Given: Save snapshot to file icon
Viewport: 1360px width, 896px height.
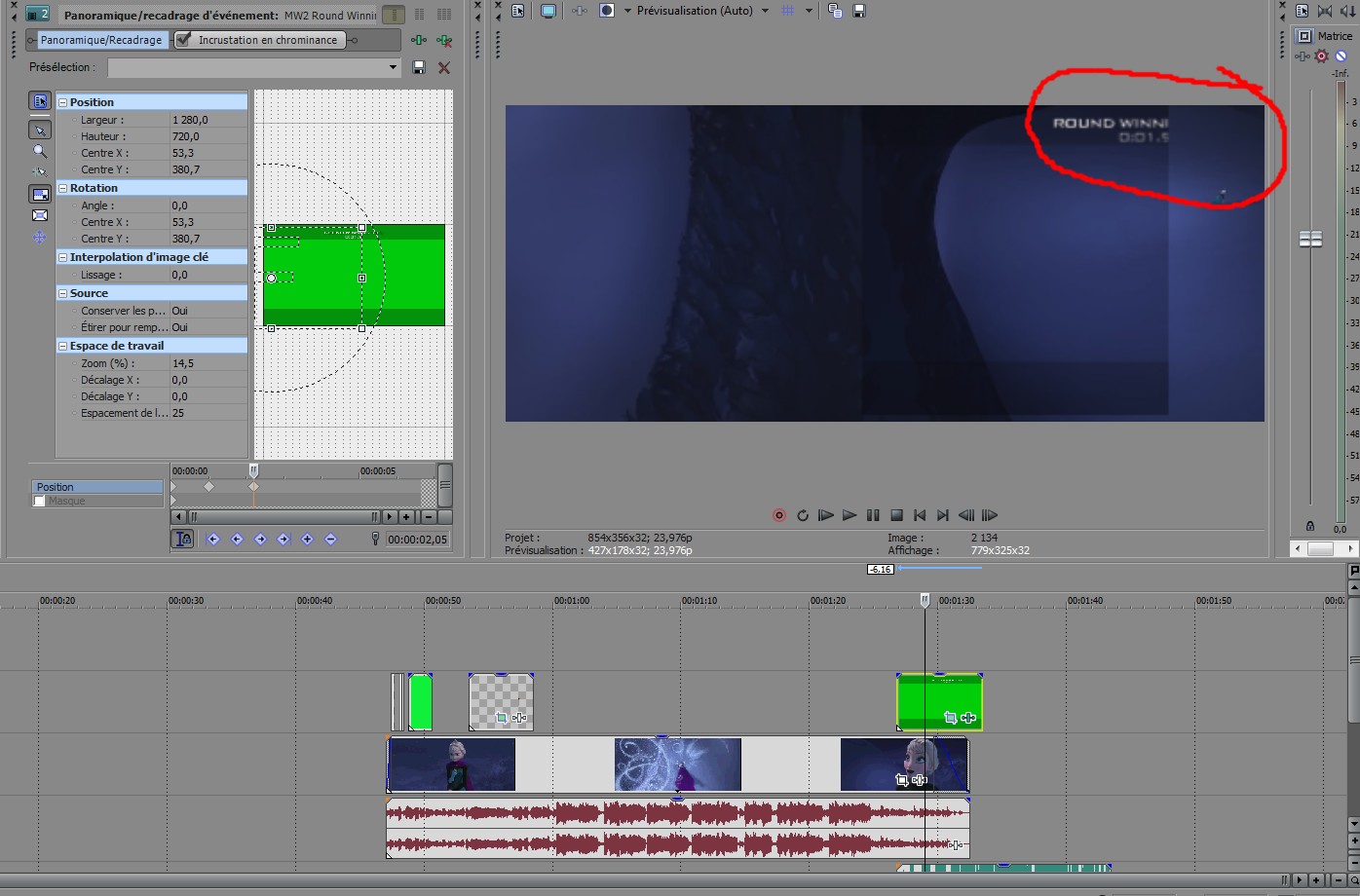Looking at the screenshot, I should coord(859,11).
